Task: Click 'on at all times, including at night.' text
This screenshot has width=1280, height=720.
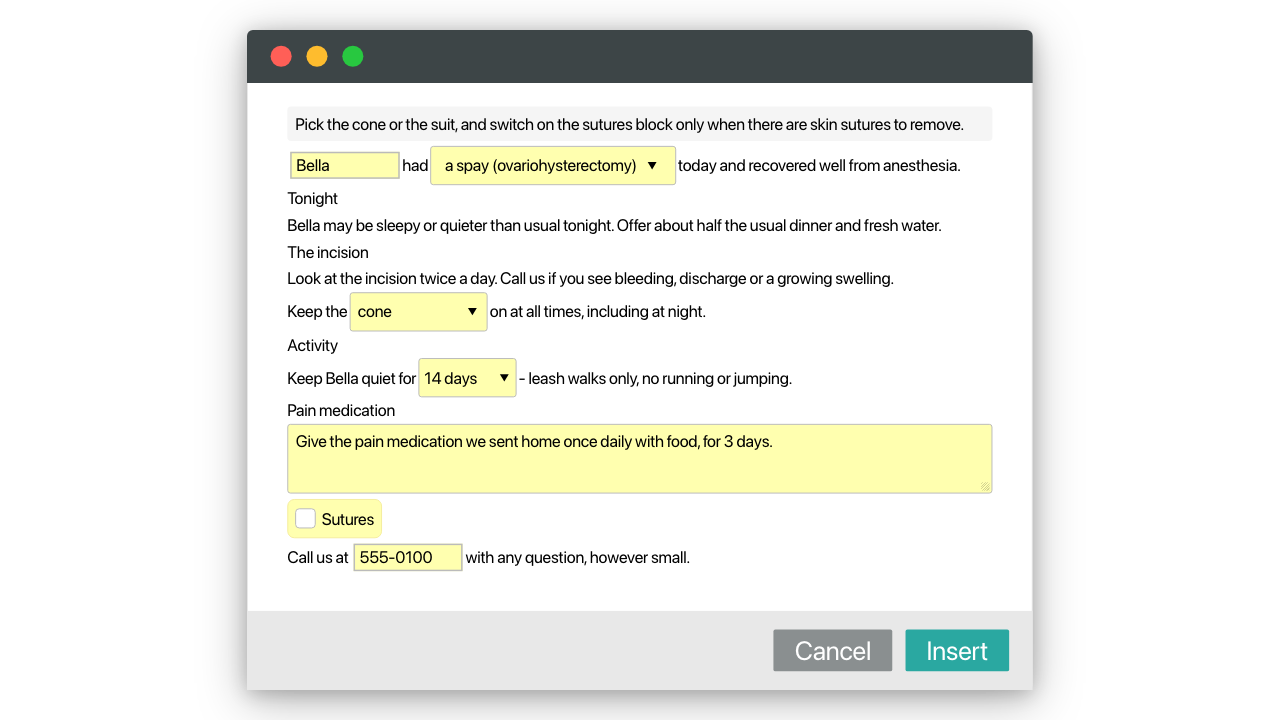Action: point(598,311)
